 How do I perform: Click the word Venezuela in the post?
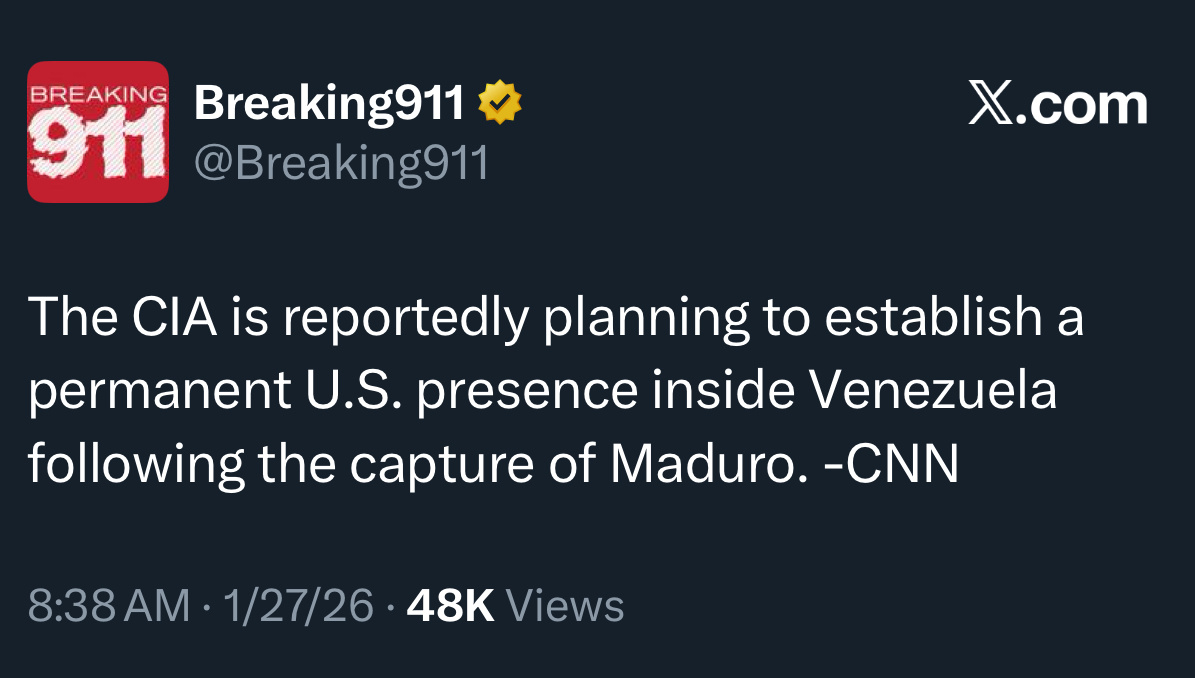tap(931, 391)
